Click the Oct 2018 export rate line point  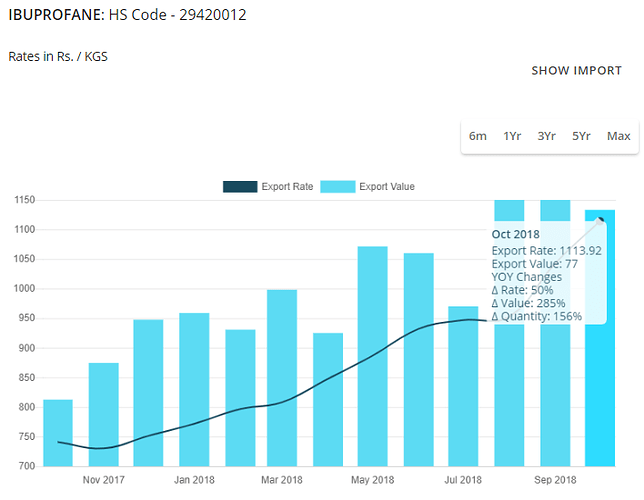pos(601,219)
